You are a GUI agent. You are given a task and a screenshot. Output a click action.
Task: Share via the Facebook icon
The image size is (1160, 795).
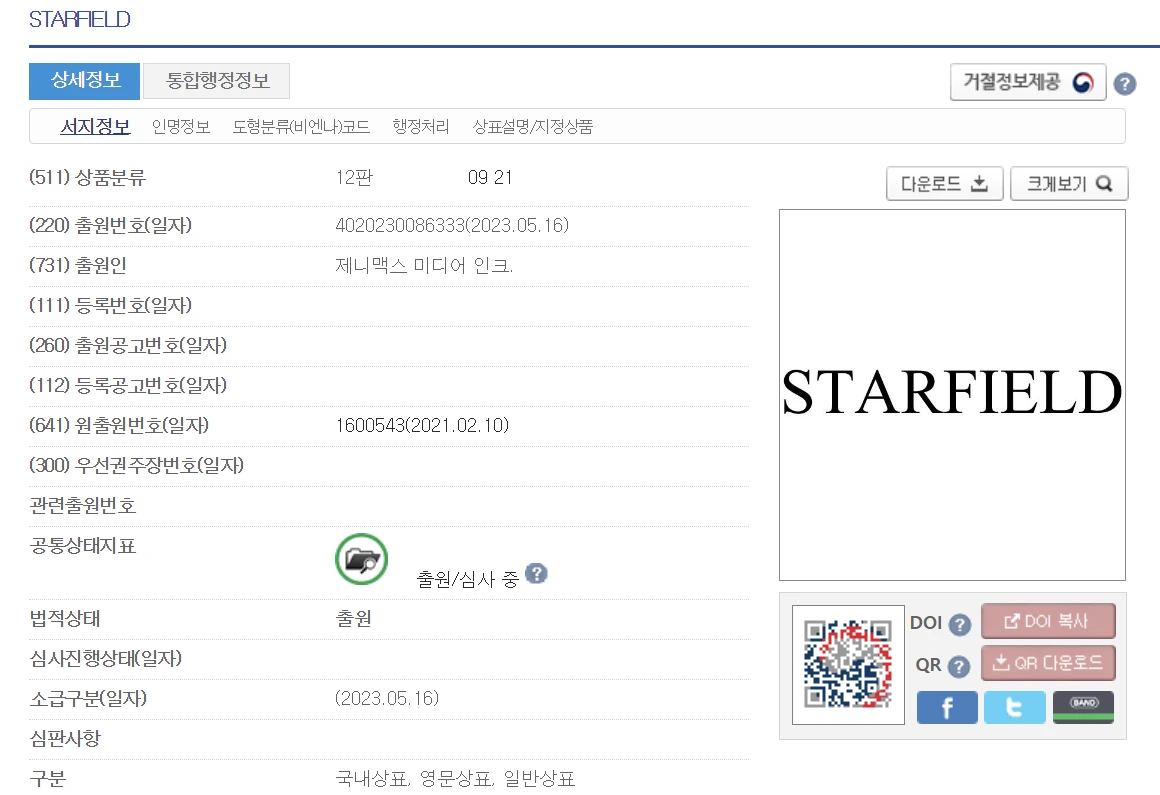point(947,708)
